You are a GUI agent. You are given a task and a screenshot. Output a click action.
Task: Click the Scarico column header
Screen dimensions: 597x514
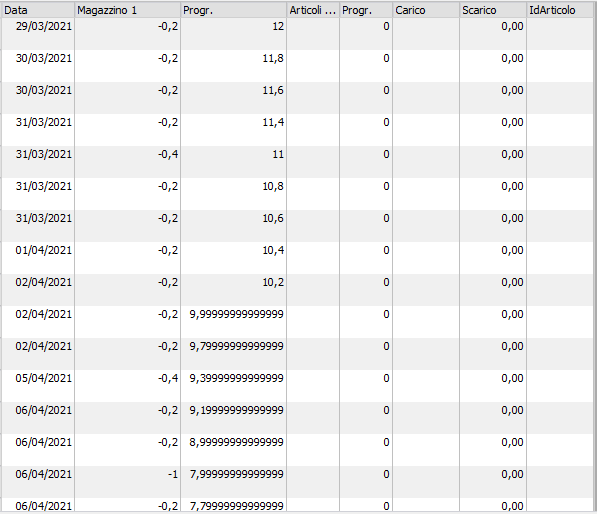493,10
